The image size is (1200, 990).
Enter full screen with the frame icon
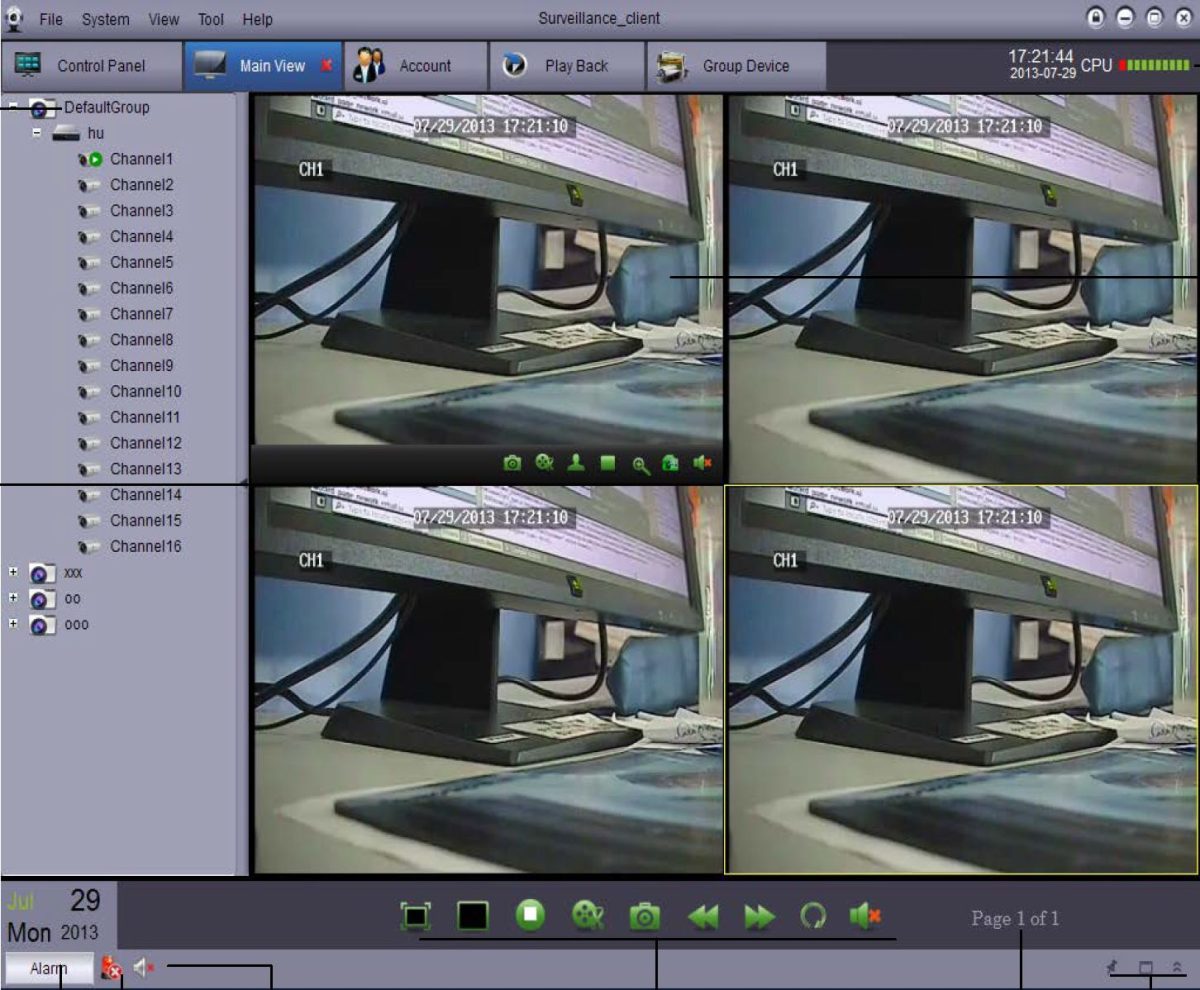[x=418, y=914]
